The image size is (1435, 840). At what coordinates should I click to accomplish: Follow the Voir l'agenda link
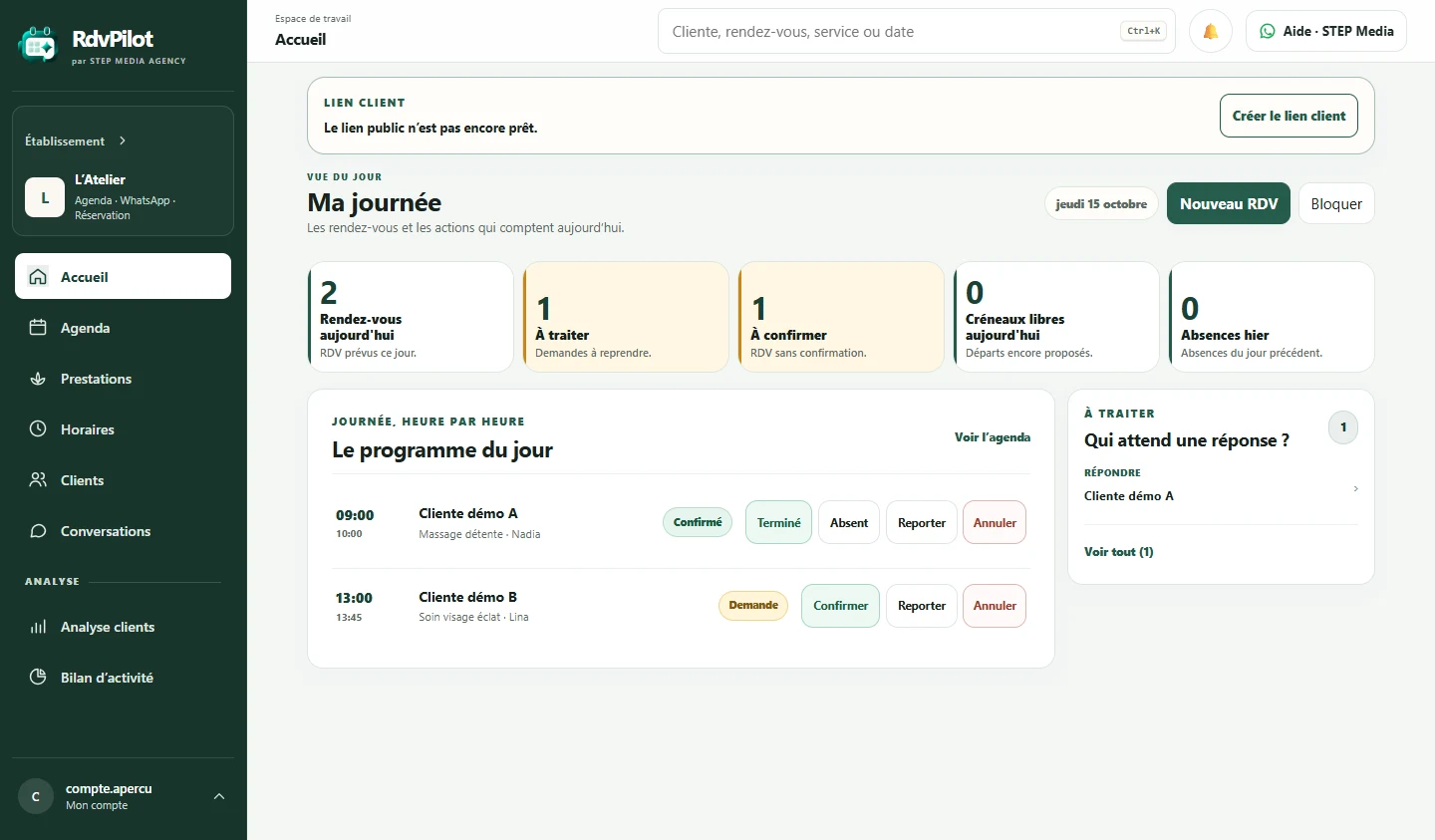point(993,437)
